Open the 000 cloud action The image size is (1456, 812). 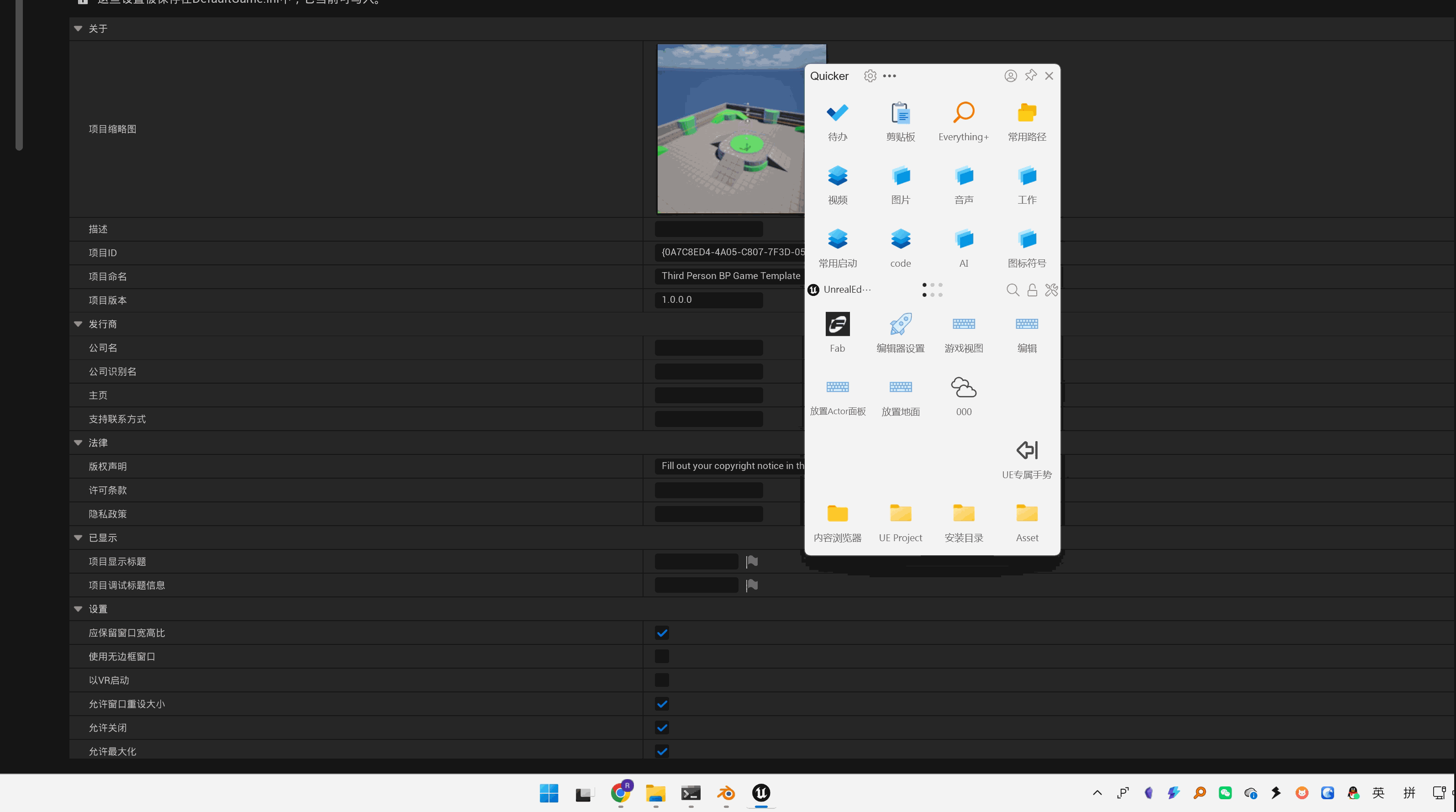tap(963, 388)
